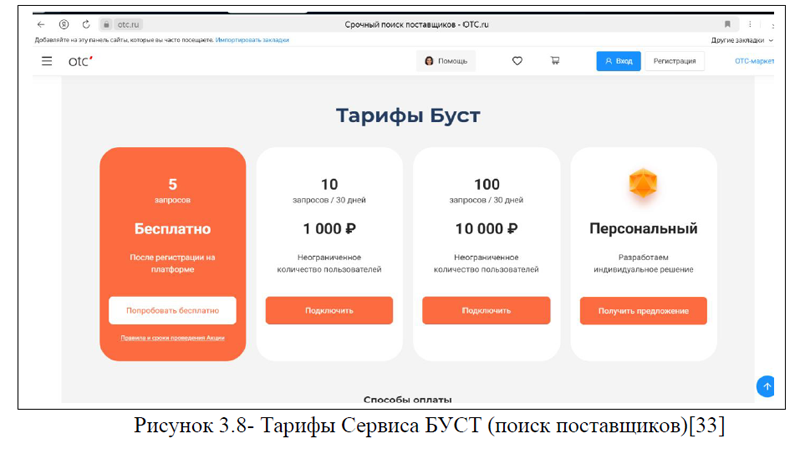
Task: Open the Помощь help button
Action: [446, 61]
